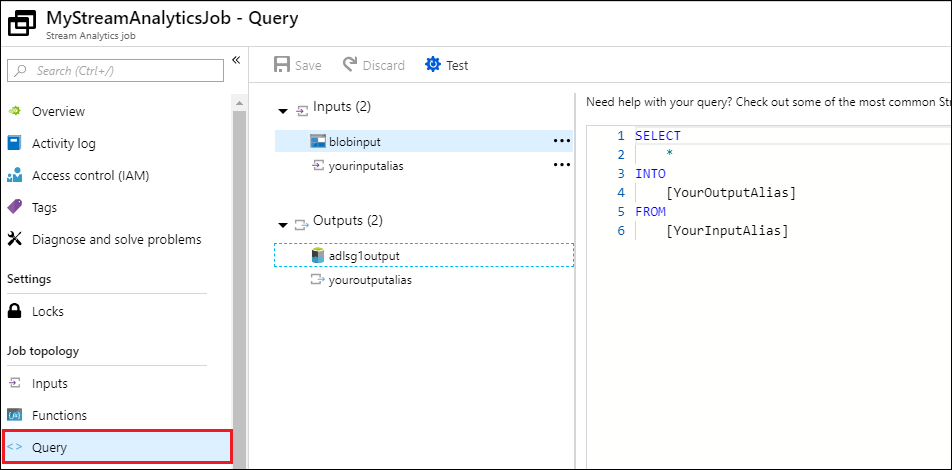Click line number 6 in the editor gutter

(620, 231)
